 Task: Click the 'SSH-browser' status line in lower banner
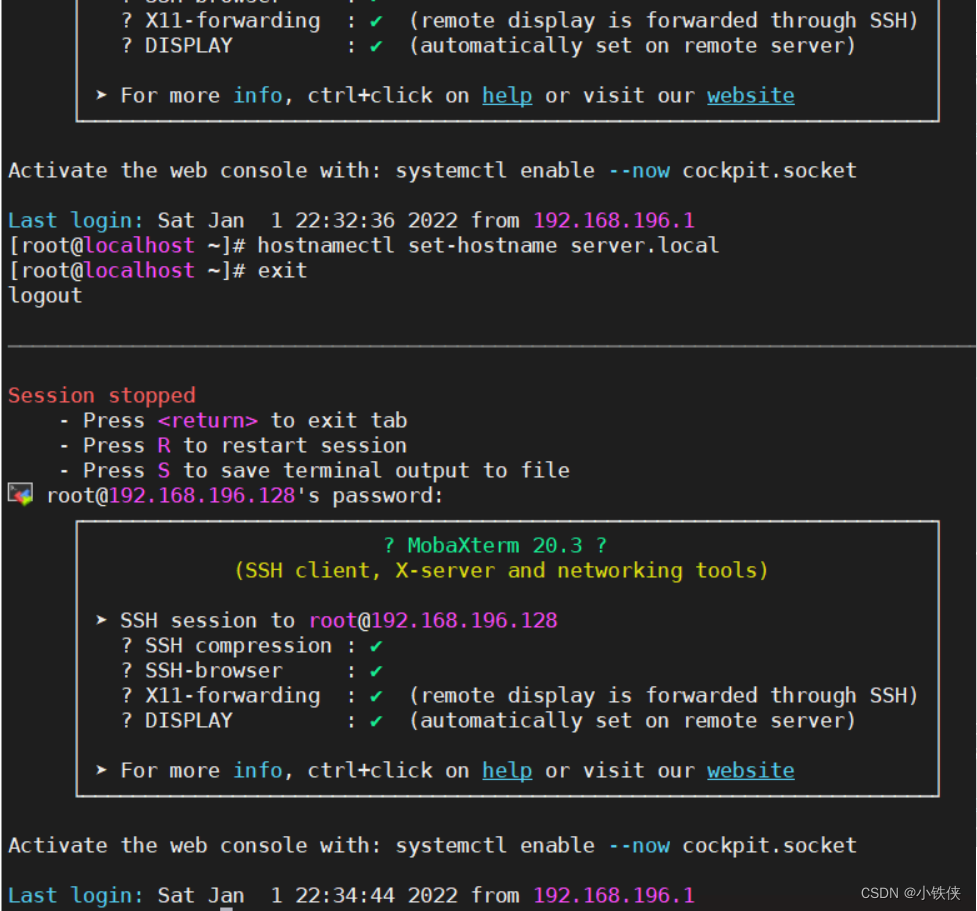[252, 671]
